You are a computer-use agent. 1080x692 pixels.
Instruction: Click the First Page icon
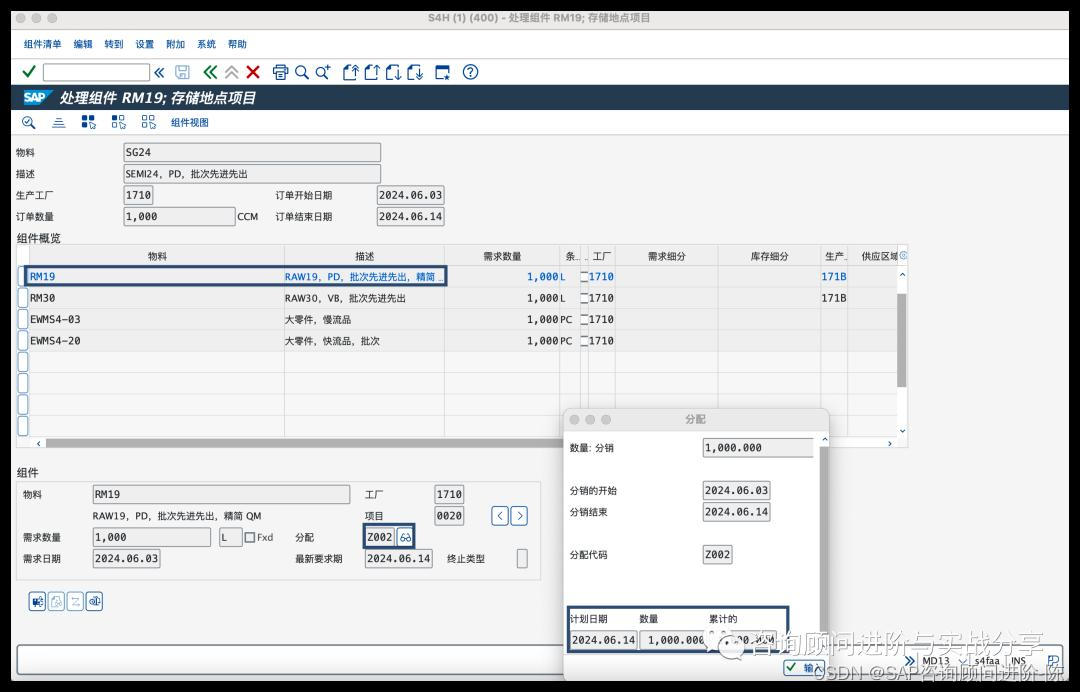tap(351, 72)
